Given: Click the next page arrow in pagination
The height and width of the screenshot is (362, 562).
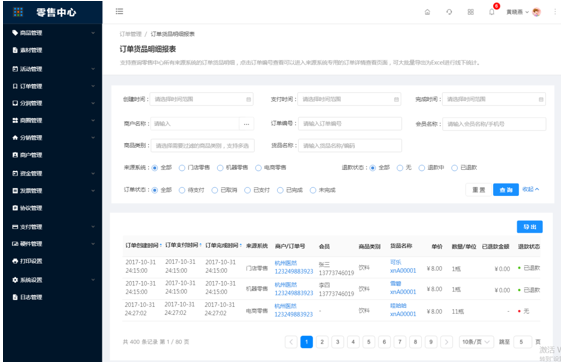Looking at the screenshot, I should [x=446, y=342].
